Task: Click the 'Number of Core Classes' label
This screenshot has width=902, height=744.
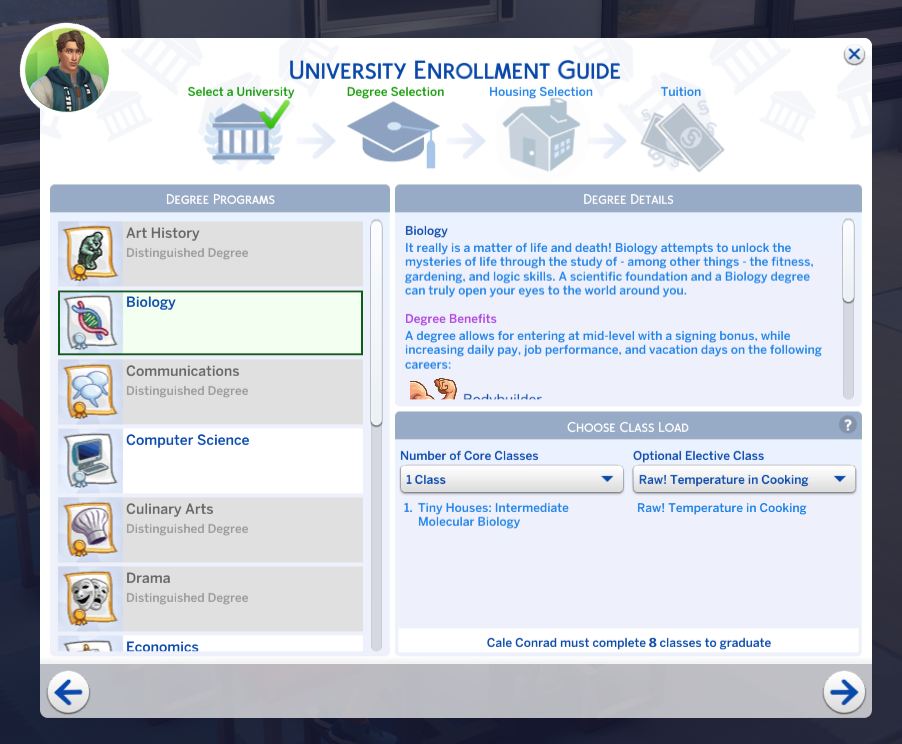Action: pos(469,456)
